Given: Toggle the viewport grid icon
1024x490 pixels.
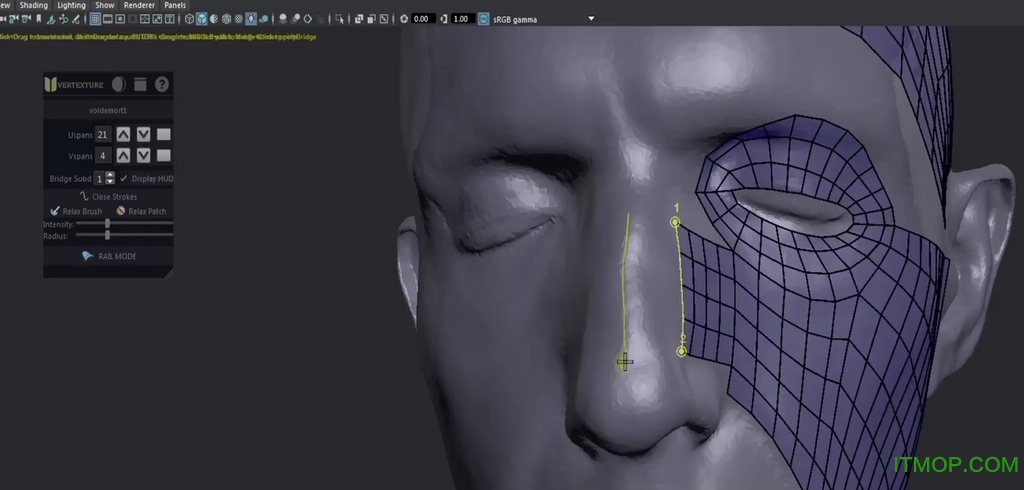Looking at the screenshot, I should click(x=96, y=18).
